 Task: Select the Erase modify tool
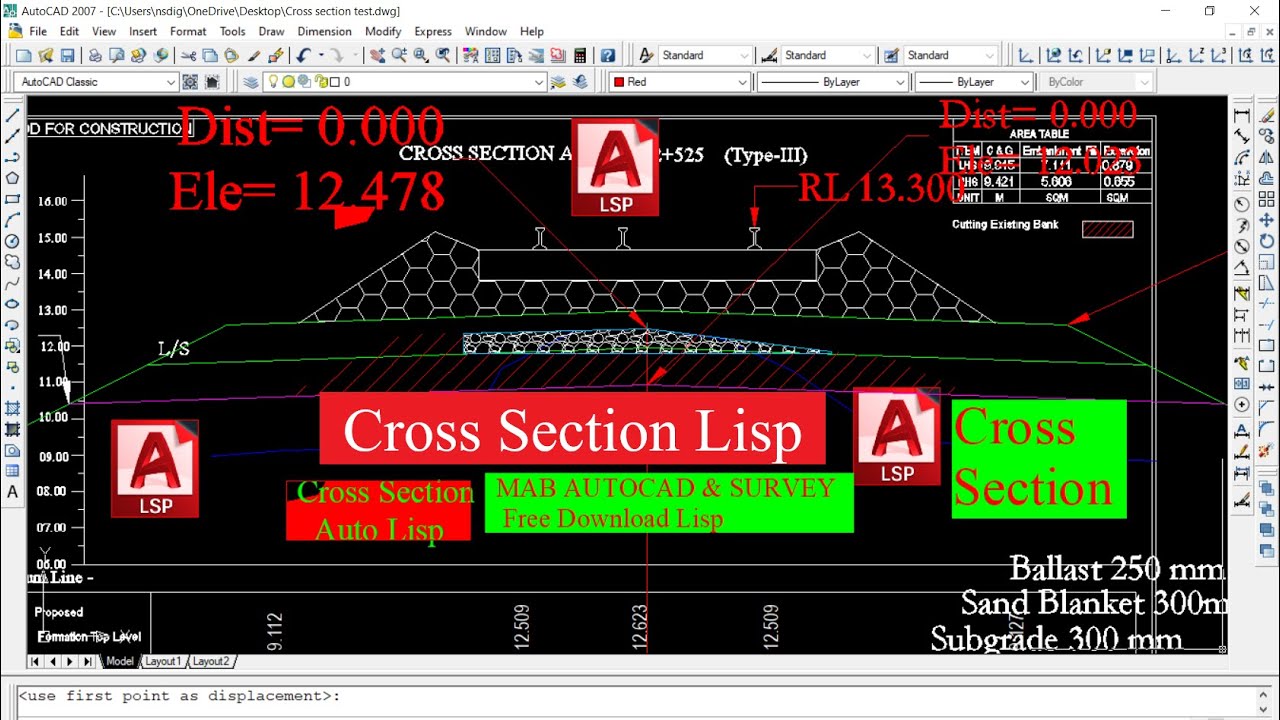tap(1267, 116)
